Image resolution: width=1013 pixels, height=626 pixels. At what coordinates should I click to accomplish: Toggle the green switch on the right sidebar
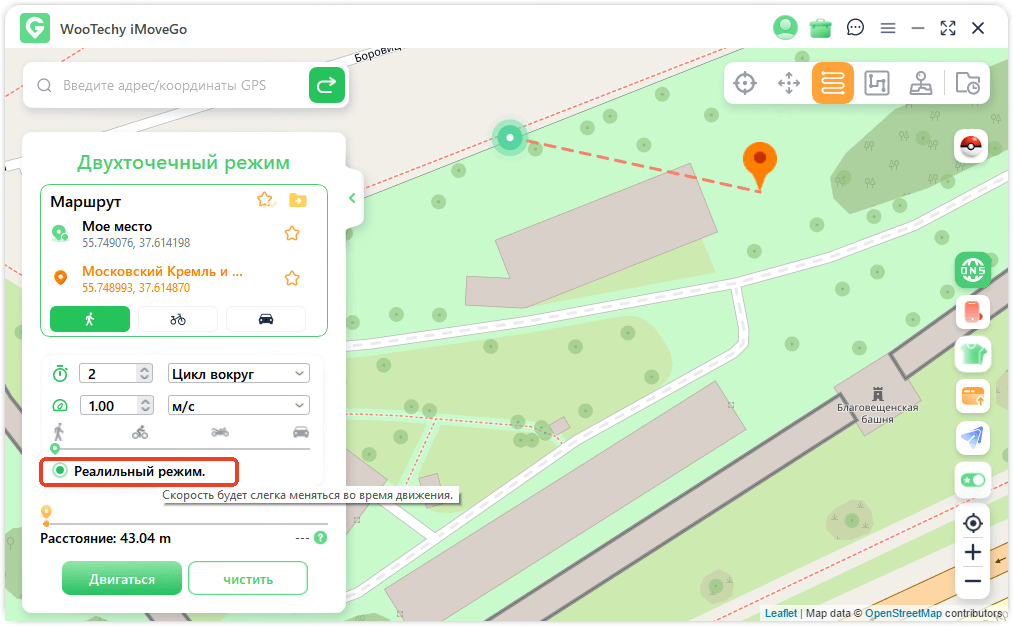pyautogui.click(x=971, y=480)
